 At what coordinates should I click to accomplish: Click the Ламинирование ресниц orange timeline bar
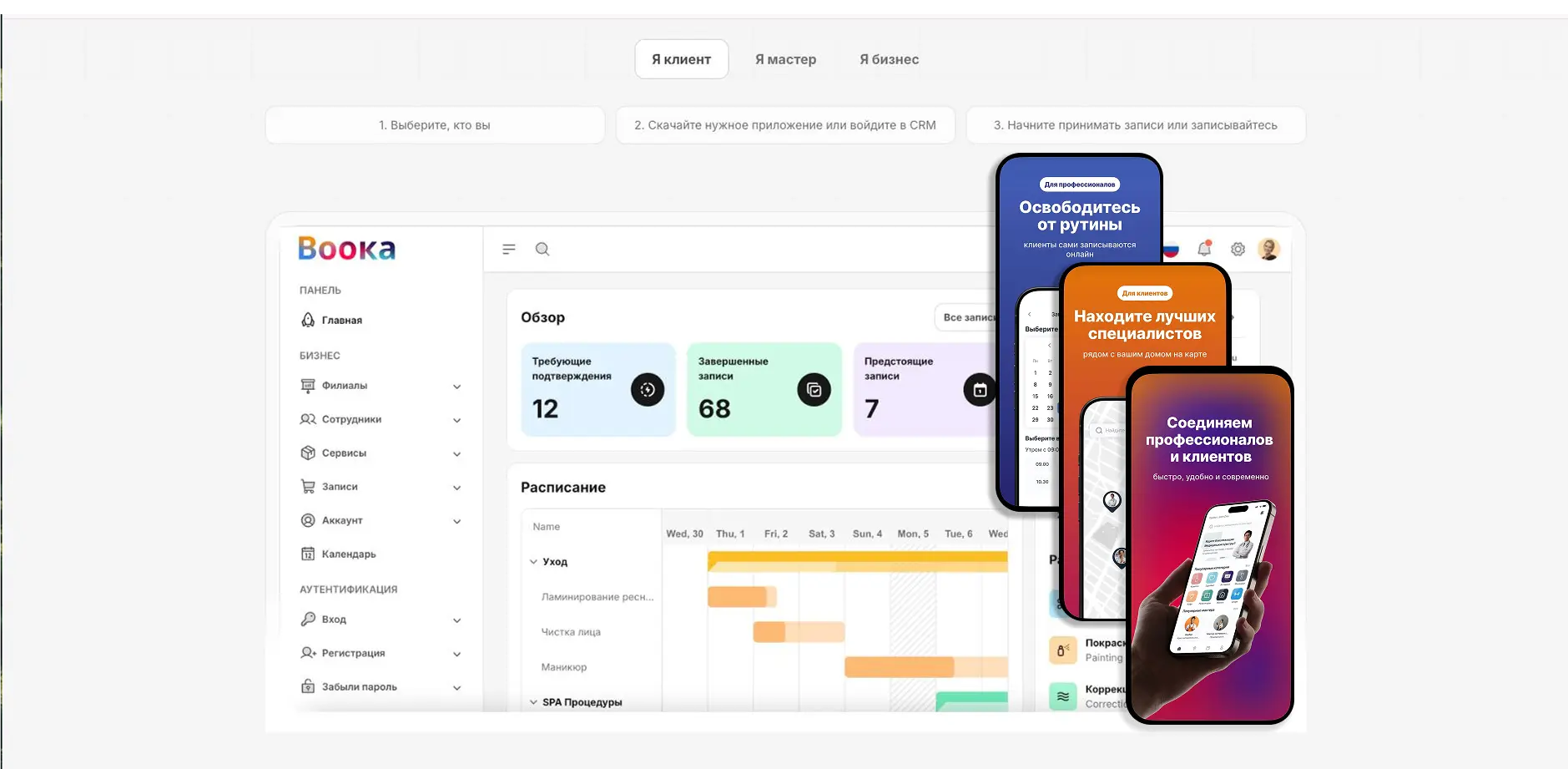pyautogui.click(x=742, y=596)
